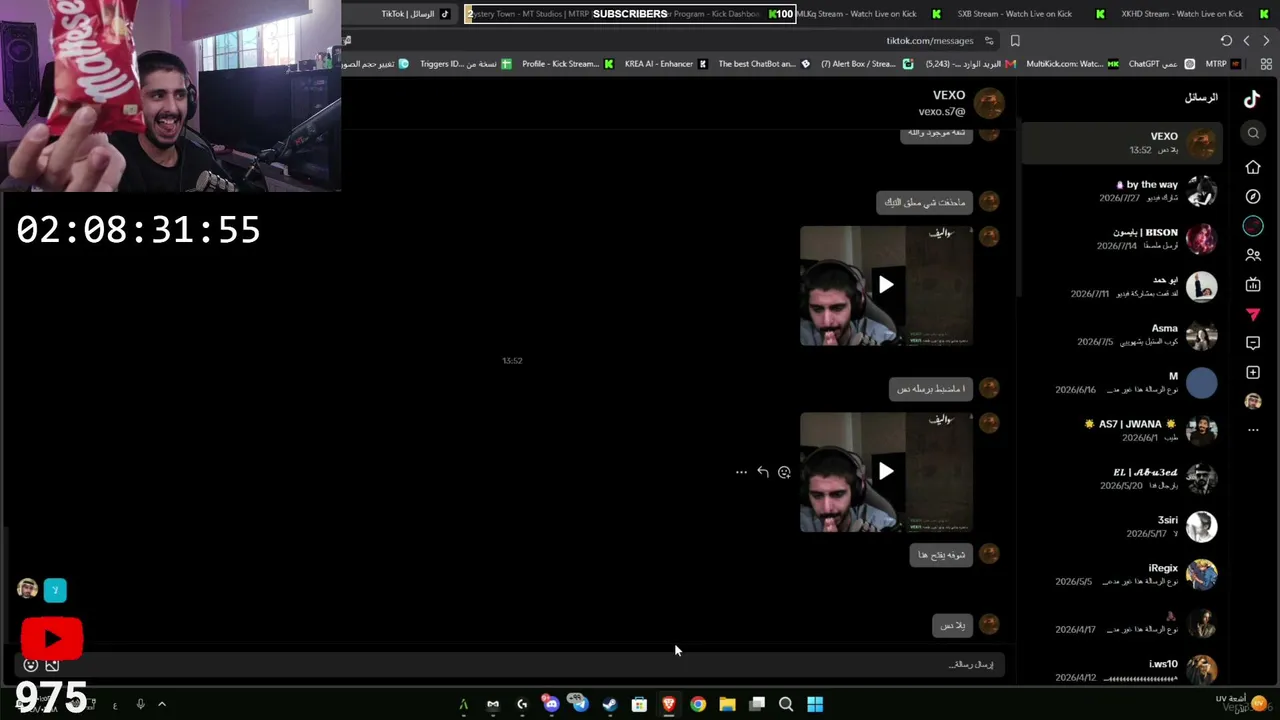Open the MTRP bookmark
This screenshot has width=1280, height=720.
click(x=1223, y=64)
